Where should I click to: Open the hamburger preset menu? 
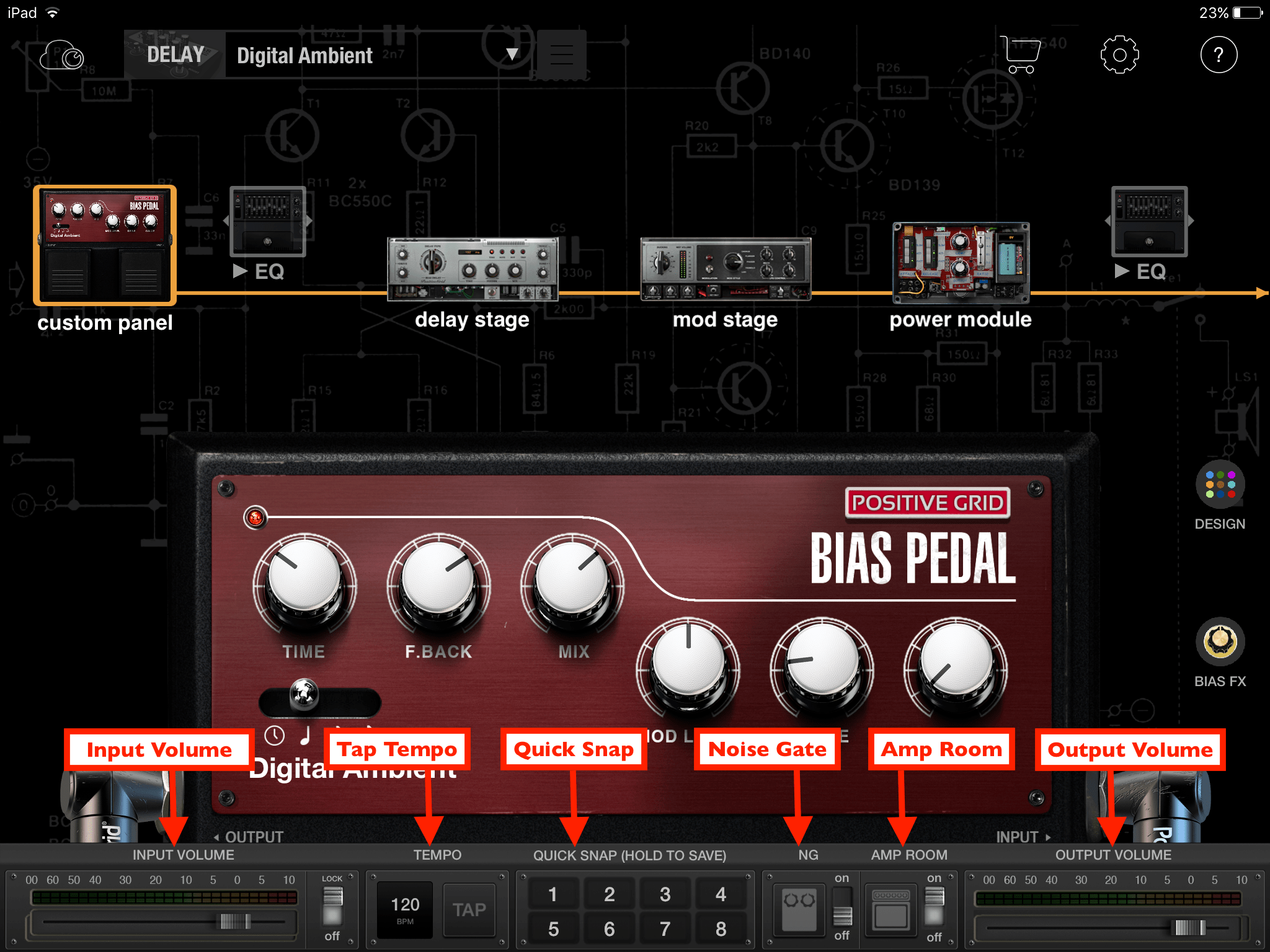pyautogui.click(x=561, y=55)
